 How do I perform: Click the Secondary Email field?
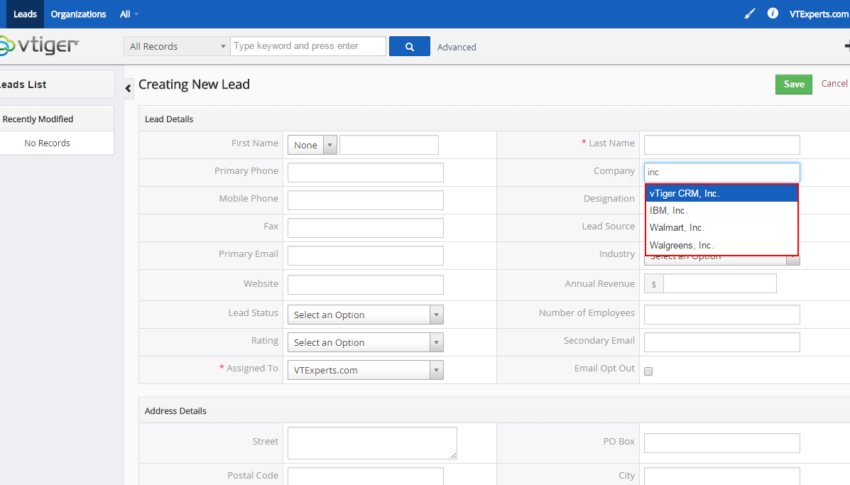click(x=722, y=342)
